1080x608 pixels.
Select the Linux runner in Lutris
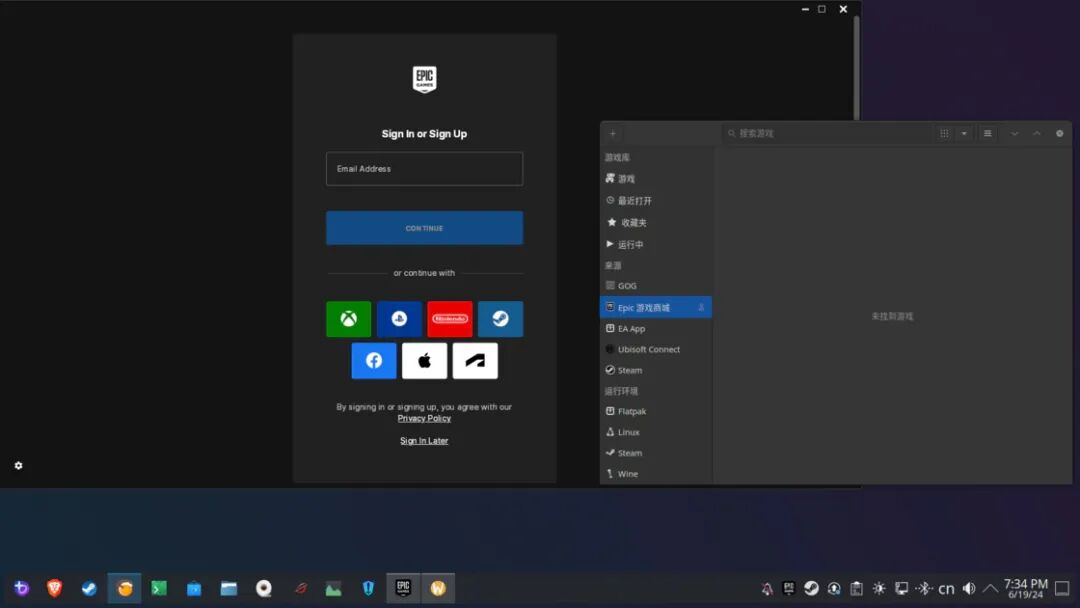656,432
